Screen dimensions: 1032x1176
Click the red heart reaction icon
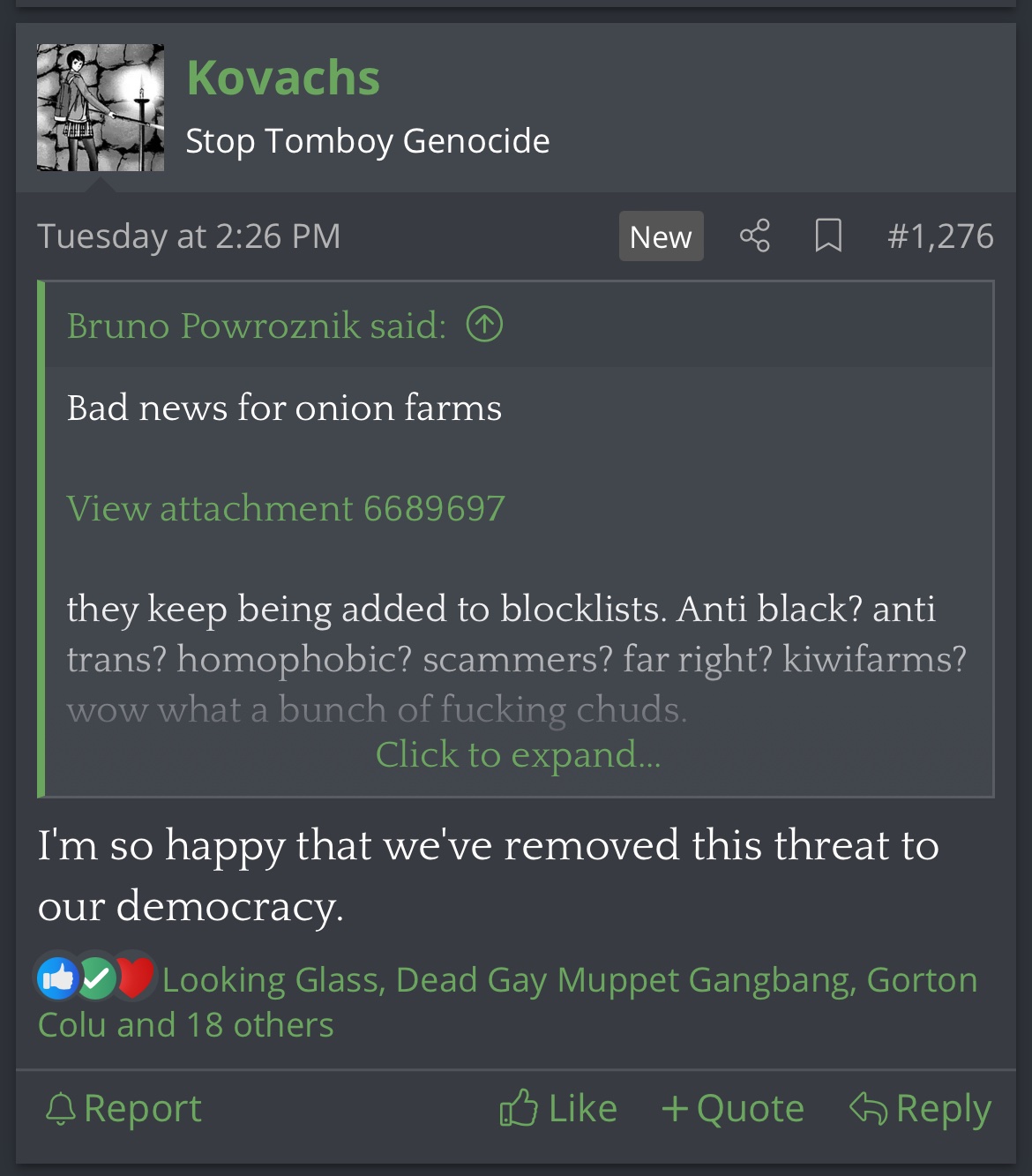(x=135, y=978)
